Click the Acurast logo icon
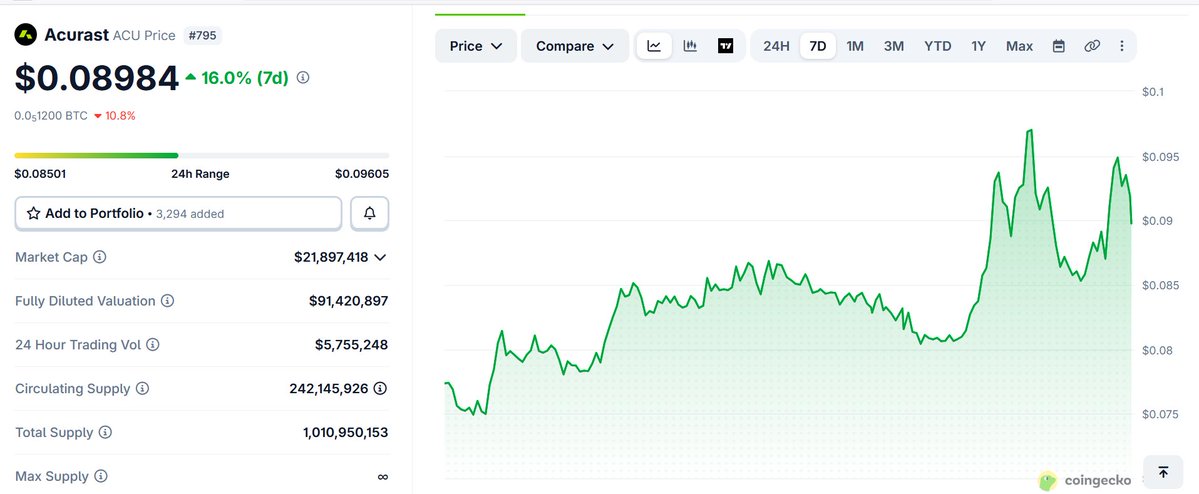Screen dimensions: 1199x494 click(x=26, y=34)
